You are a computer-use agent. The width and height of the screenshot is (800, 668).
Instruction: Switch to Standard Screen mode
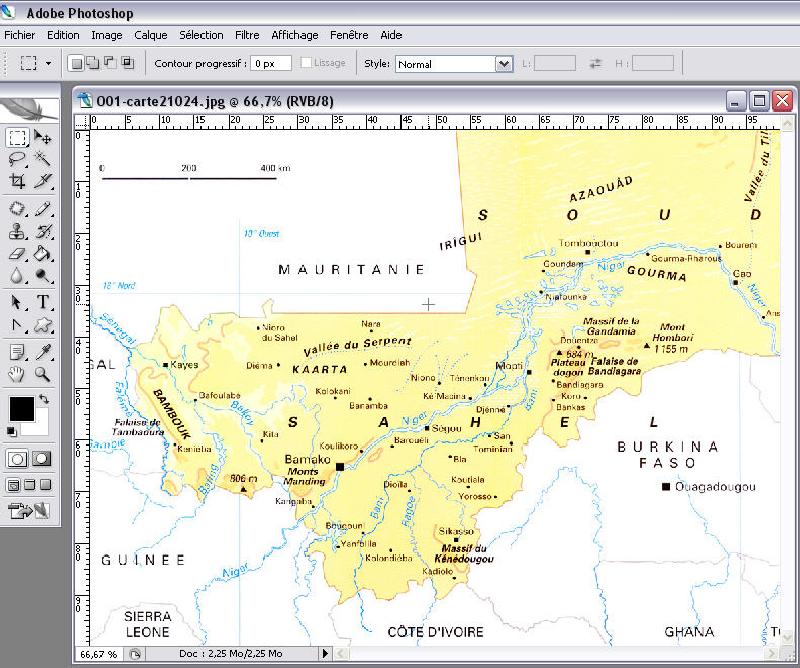[14, 485]
